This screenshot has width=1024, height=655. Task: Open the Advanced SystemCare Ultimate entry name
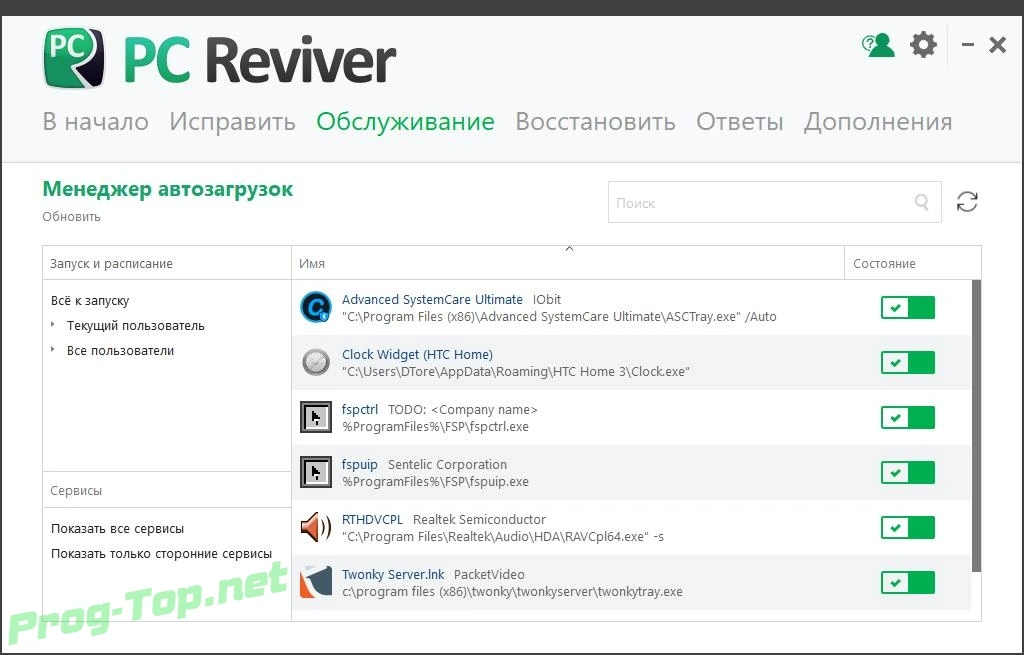(x=432, y=299)
